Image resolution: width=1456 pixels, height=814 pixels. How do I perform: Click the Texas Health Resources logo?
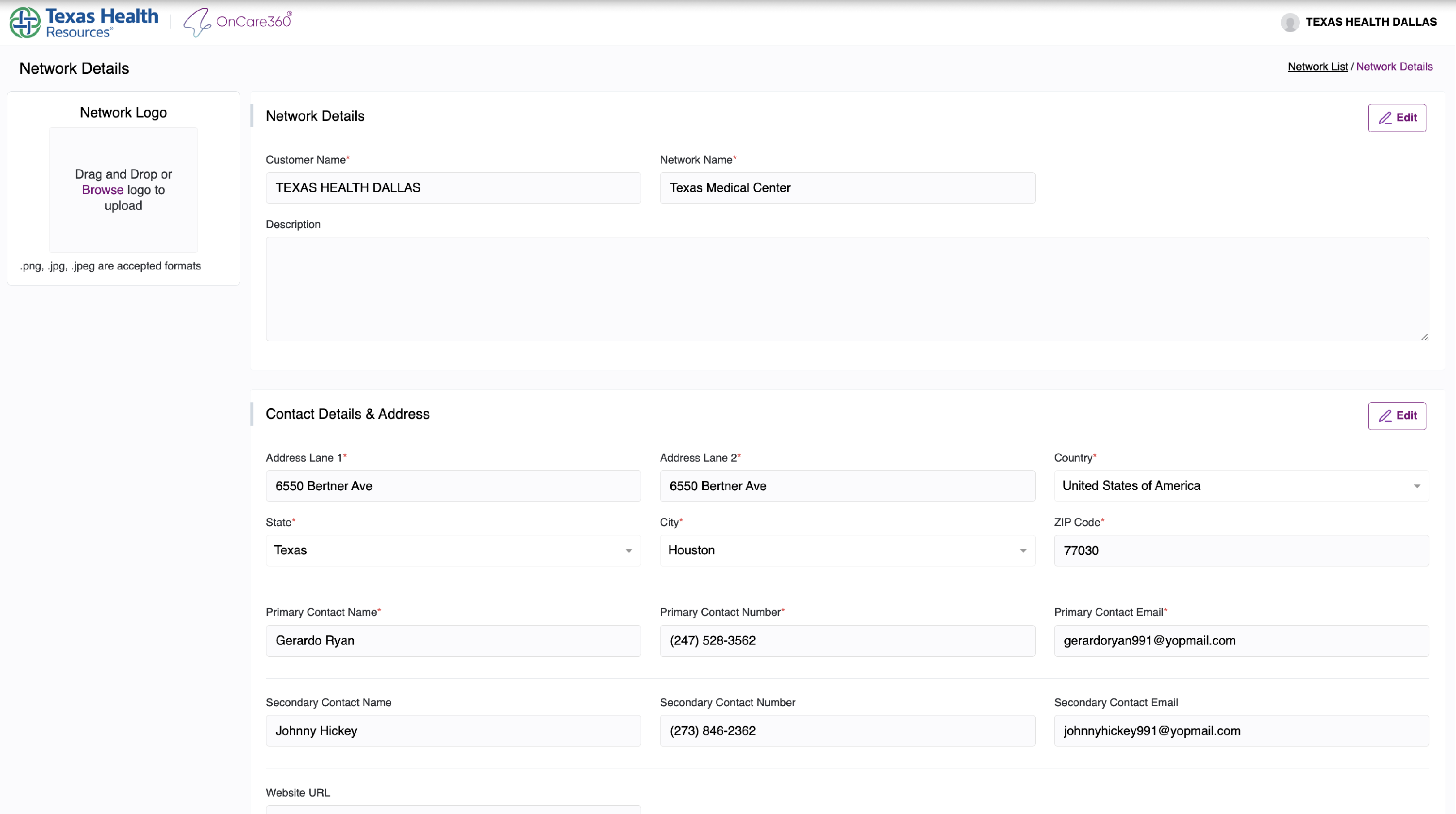point(83,23)
